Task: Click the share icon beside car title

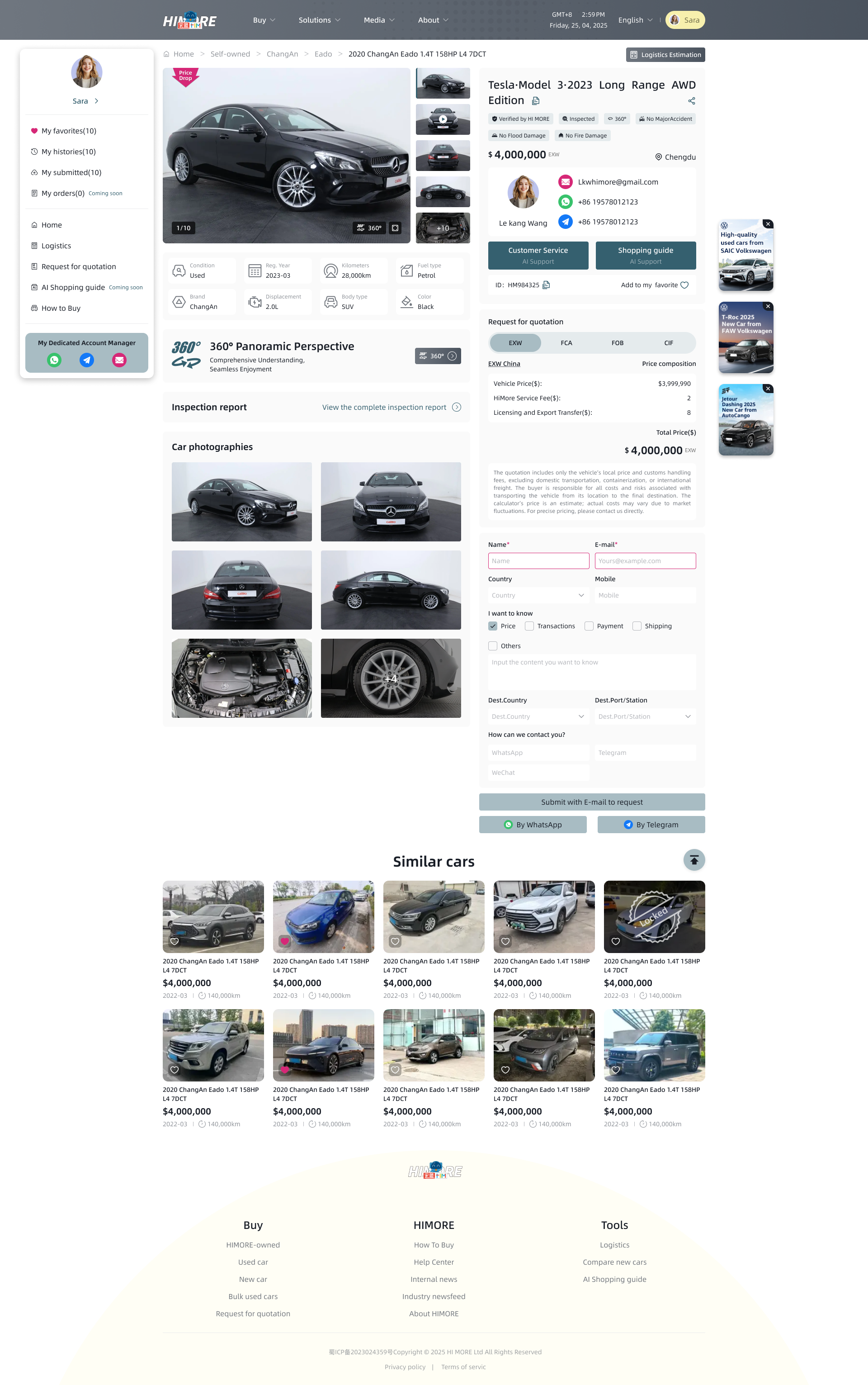Action: [x=691, y=101]
